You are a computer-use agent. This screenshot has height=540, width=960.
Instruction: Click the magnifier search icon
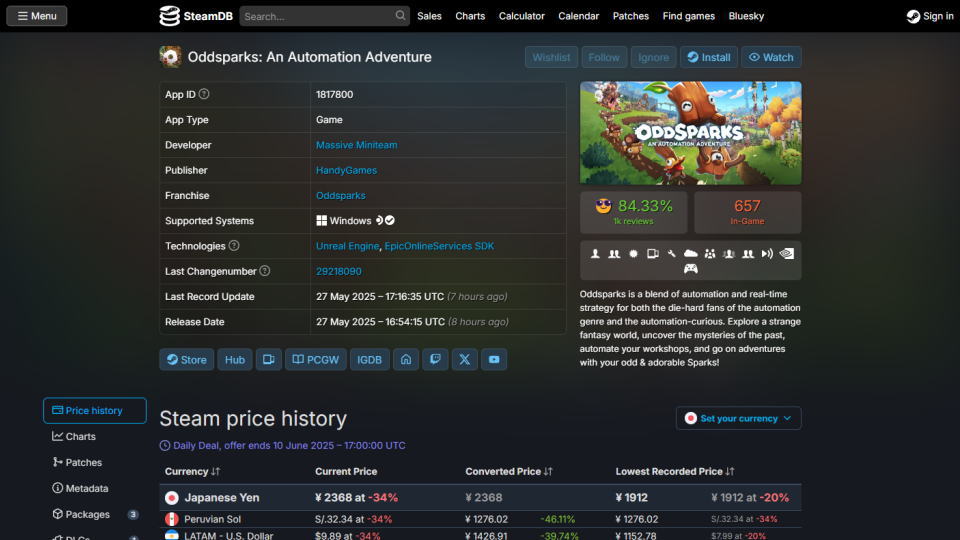[x=400, y=16]
